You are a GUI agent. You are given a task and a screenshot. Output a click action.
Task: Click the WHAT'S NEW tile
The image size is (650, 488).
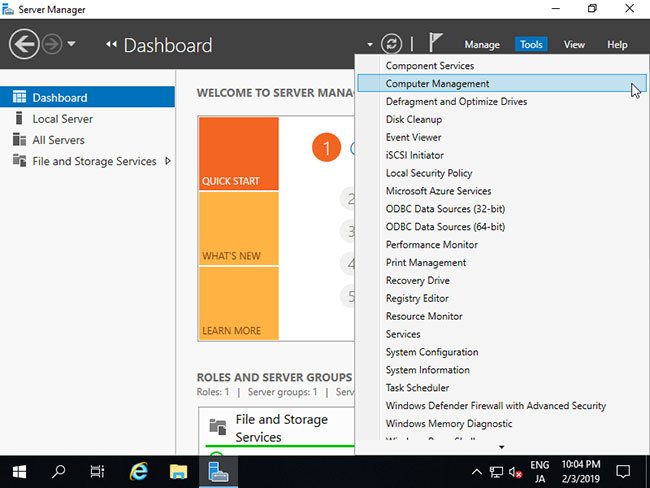[239, 228]
